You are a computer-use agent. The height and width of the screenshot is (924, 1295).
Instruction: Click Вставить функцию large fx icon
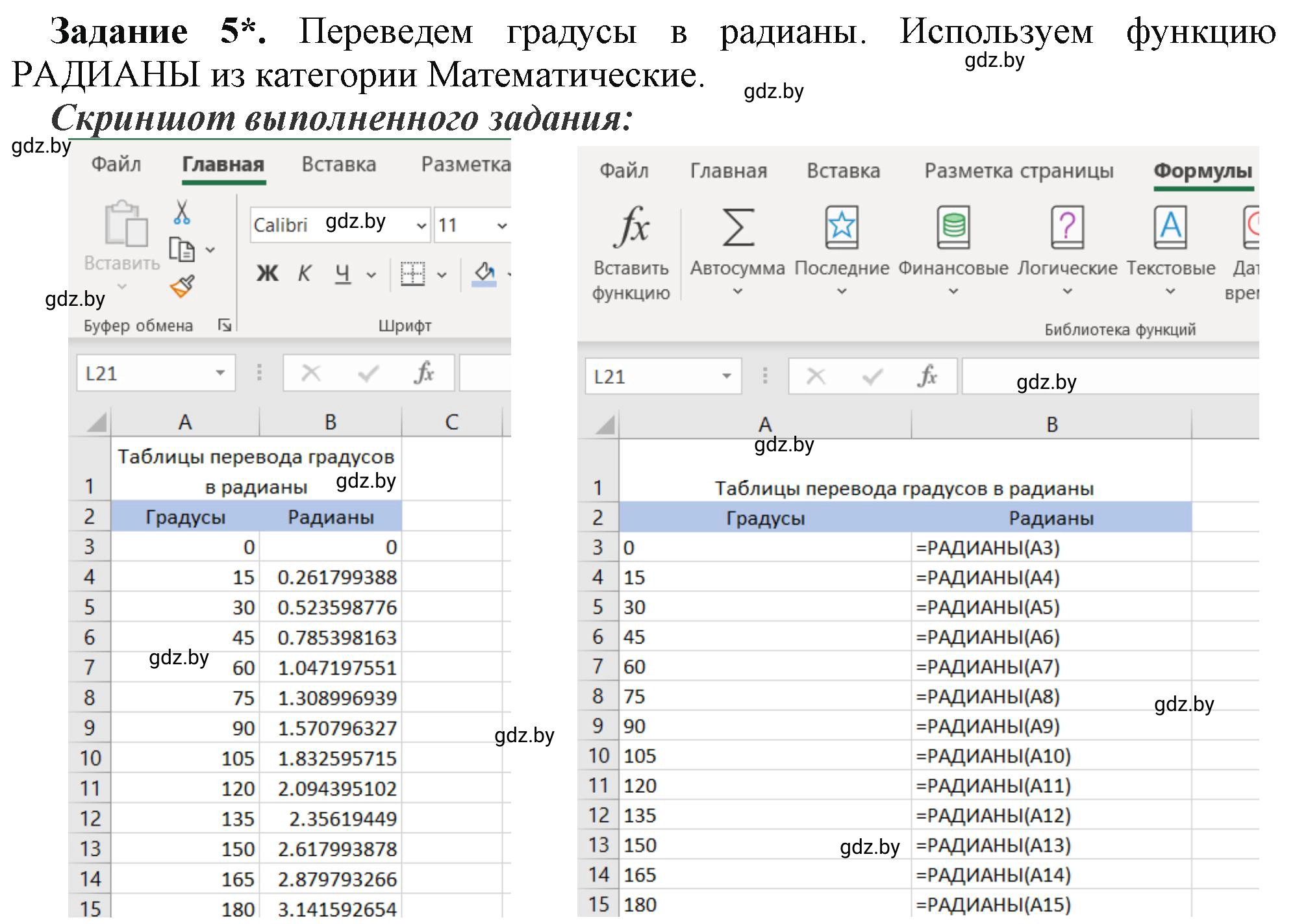point(631,227)
